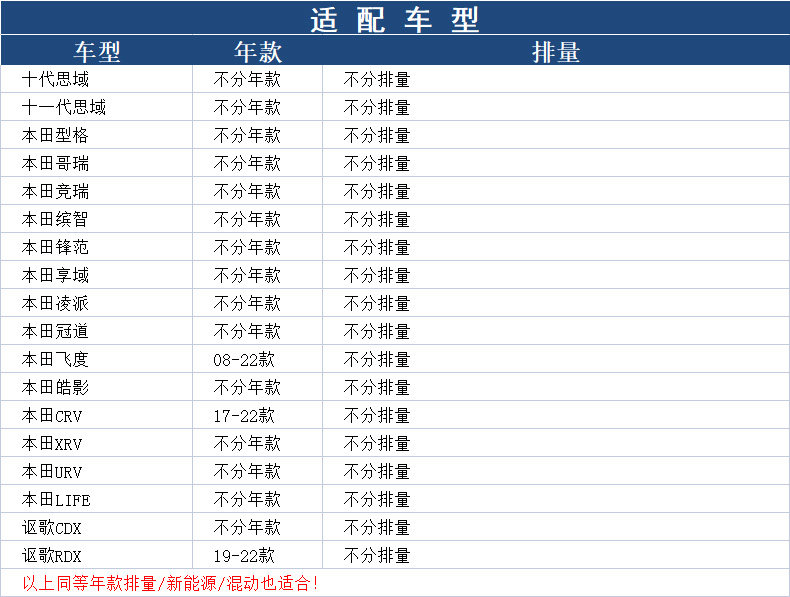Click 不分年款 in the 讴歌CDX row
Viewport: 790px width, 597px height.
pyautogui.click(x=247, y=527)
